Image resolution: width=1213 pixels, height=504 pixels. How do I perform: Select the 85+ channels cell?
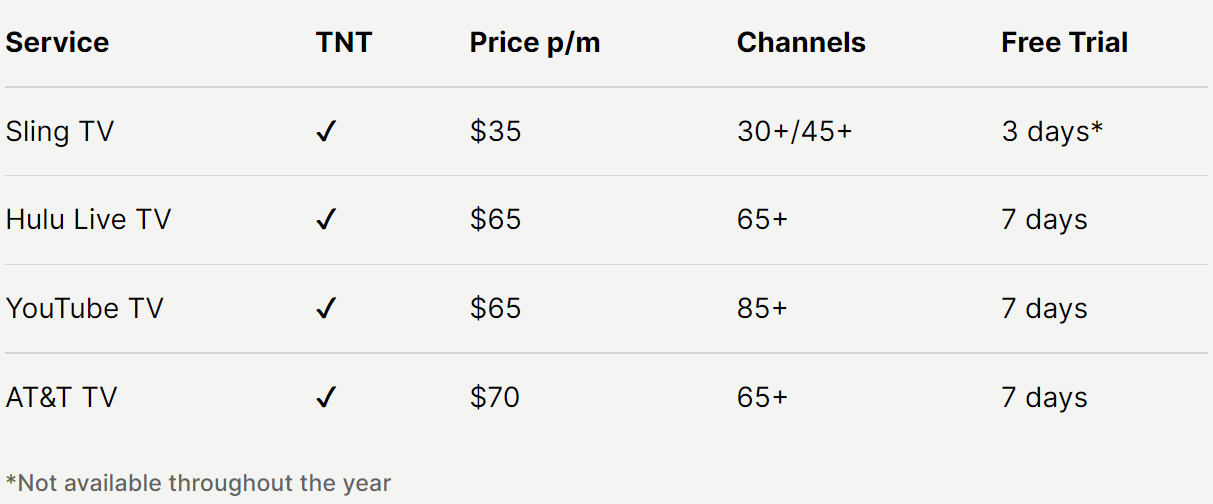tap(762, 309)
